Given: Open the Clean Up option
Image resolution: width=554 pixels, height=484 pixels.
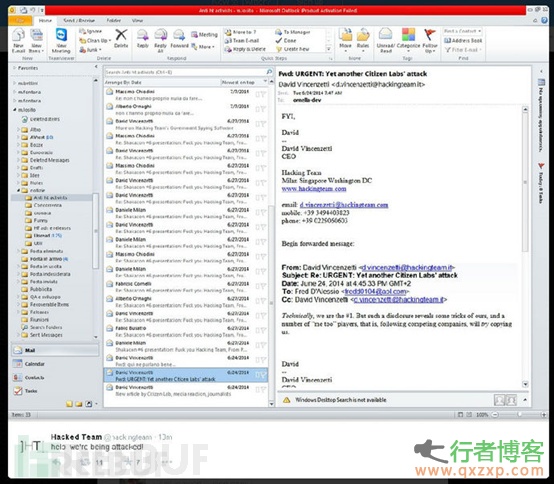Looking at the screenshot, I should pyautogui.click(x=95, y=41).
